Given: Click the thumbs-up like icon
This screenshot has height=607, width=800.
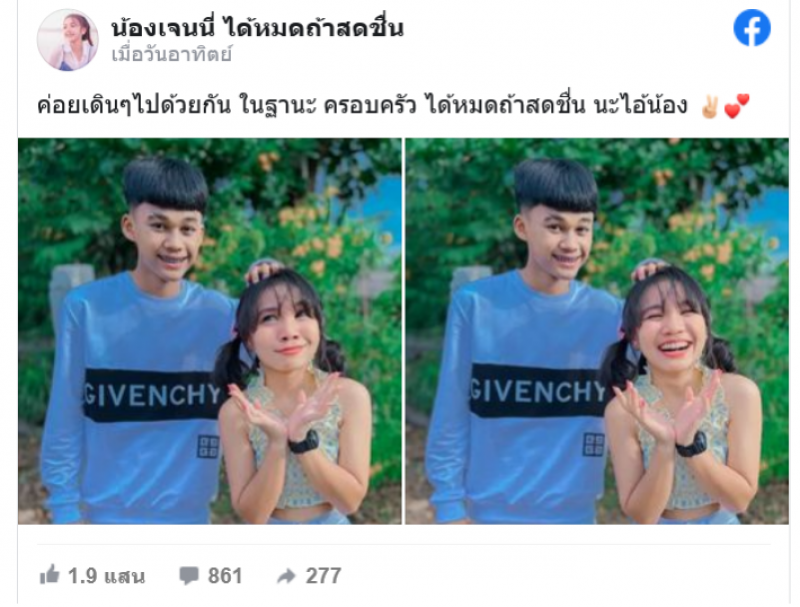Looking at the screenshot, I should 49,575.
